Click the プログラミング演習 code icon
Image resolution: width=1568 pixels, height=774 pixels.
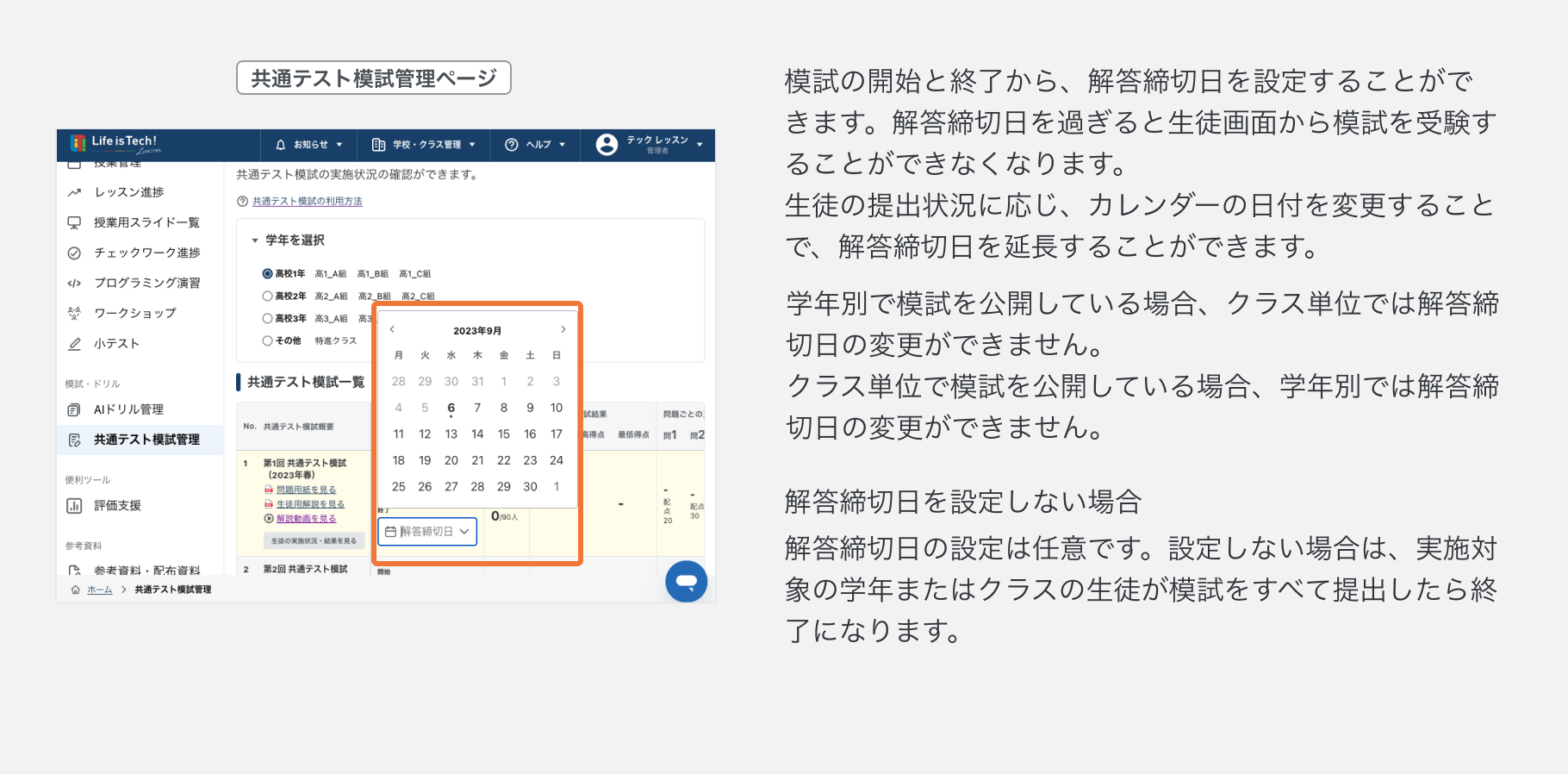point(75,283)
